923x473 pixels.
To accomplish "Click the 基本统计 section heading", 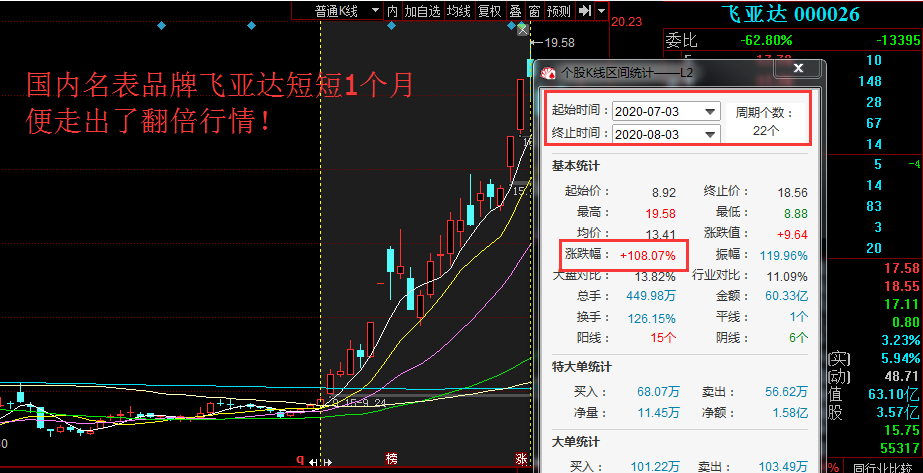I will [576, 166].
